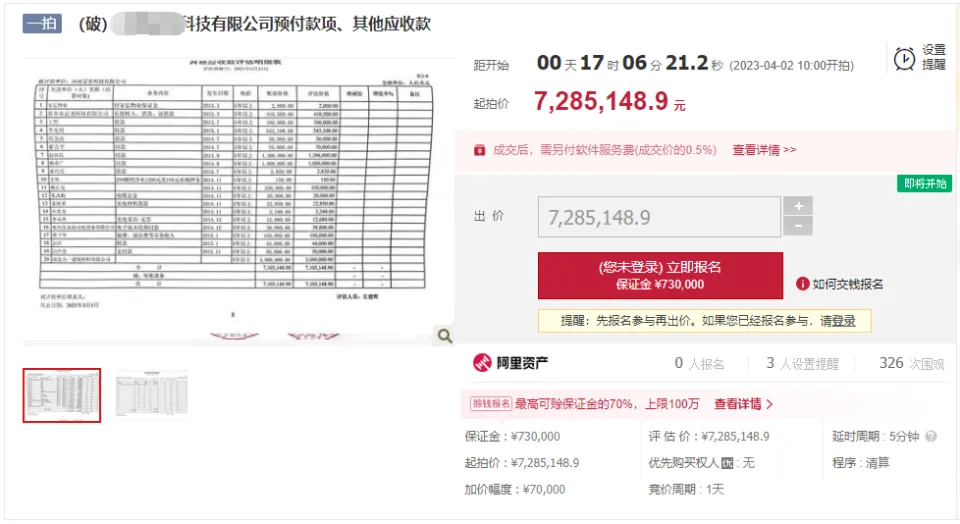The width and height of the screenshot is (960, 524).
Task: Click the 设置提醒 text label
Action: click(934, 57)
